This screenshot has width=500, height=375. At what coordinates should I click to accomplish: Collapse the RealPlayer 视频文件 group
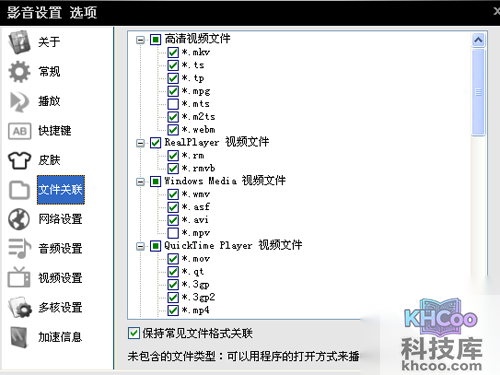(x=140, y=143)
